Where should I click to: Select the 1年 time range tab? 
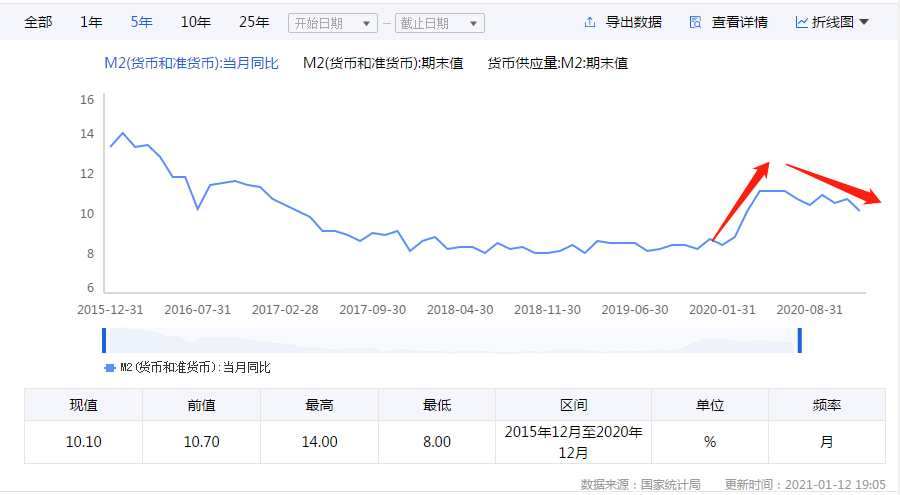click(91, 22)
